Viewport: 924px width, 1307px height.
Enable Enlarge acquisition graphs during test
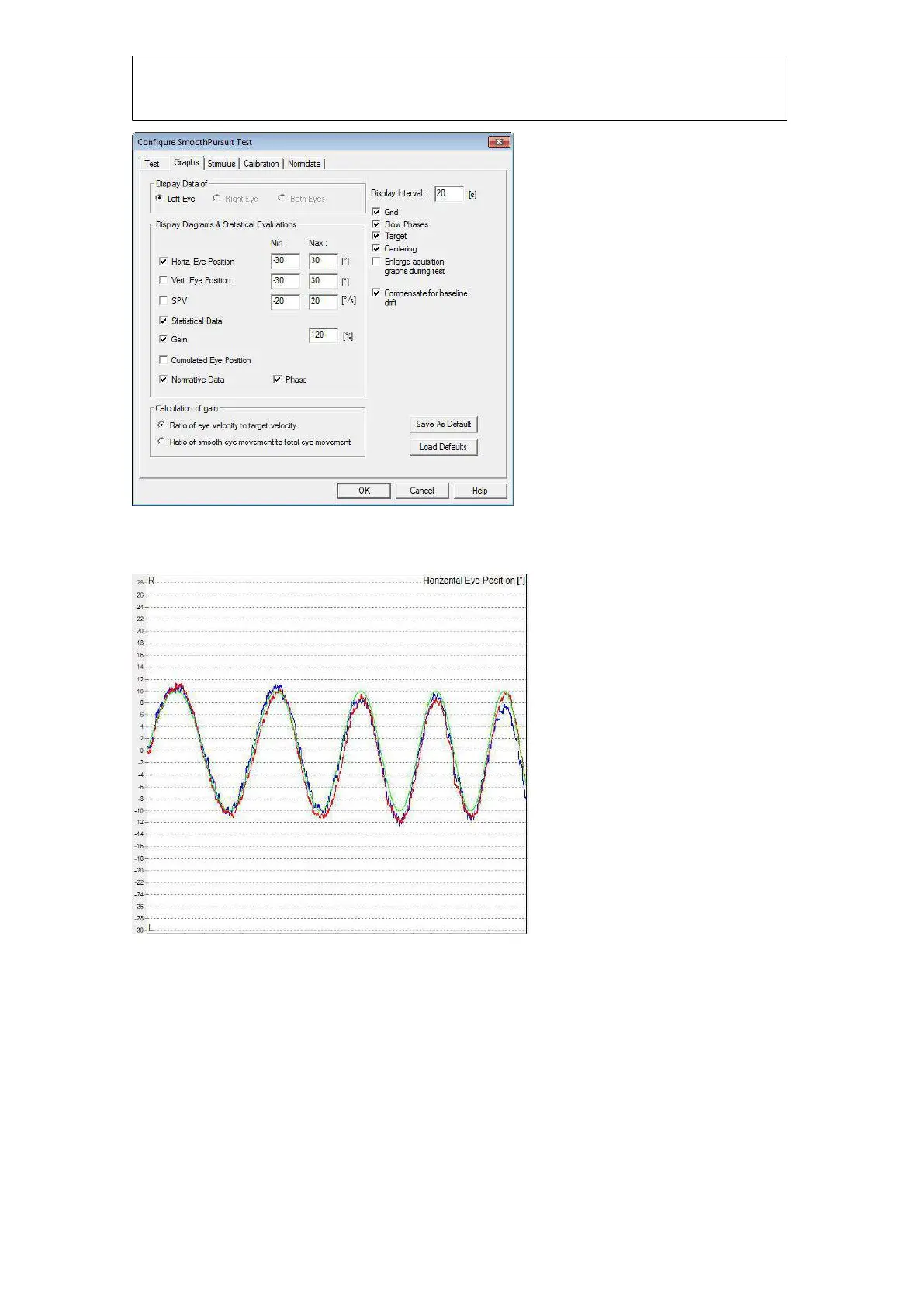coord(376,262)
